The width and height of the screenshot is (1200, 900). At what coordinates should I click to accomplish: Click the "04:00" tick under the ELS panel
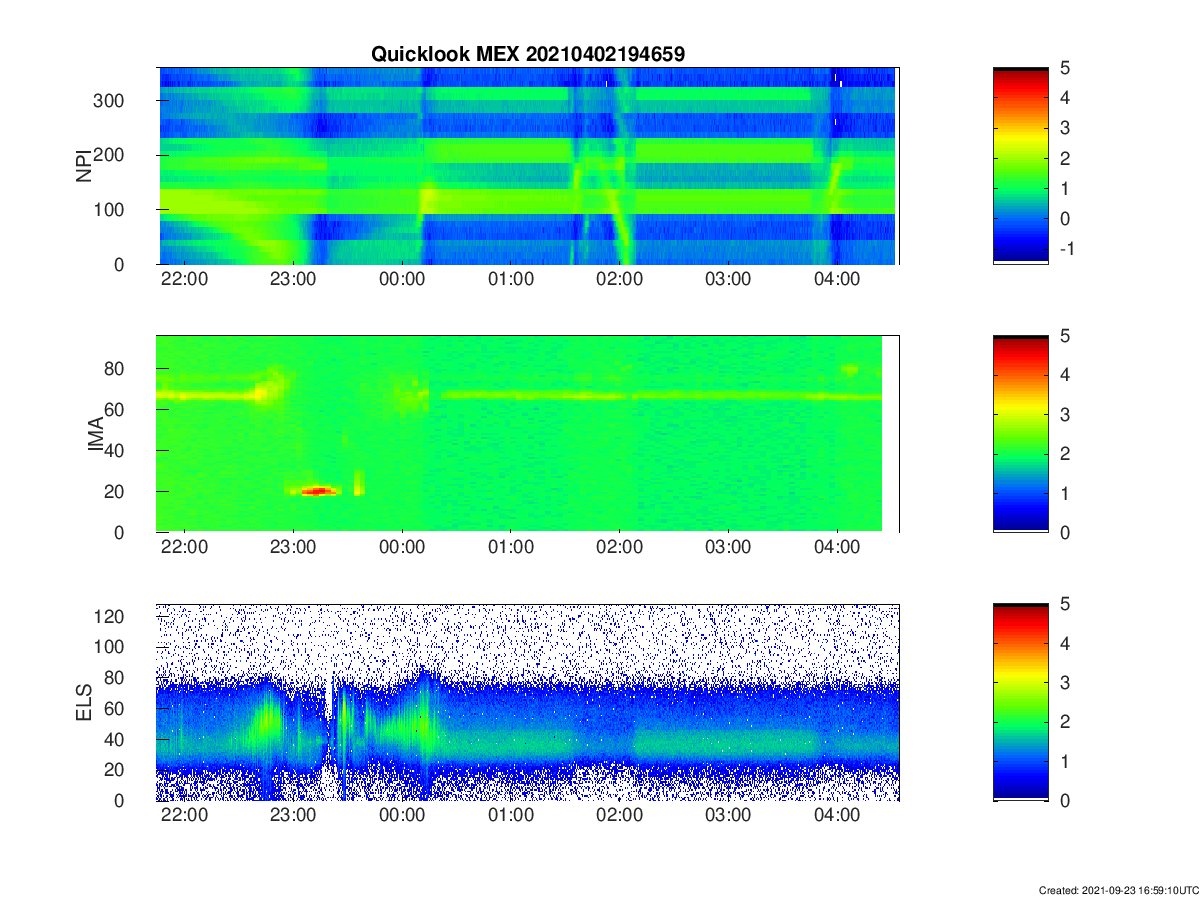point(837,815)
